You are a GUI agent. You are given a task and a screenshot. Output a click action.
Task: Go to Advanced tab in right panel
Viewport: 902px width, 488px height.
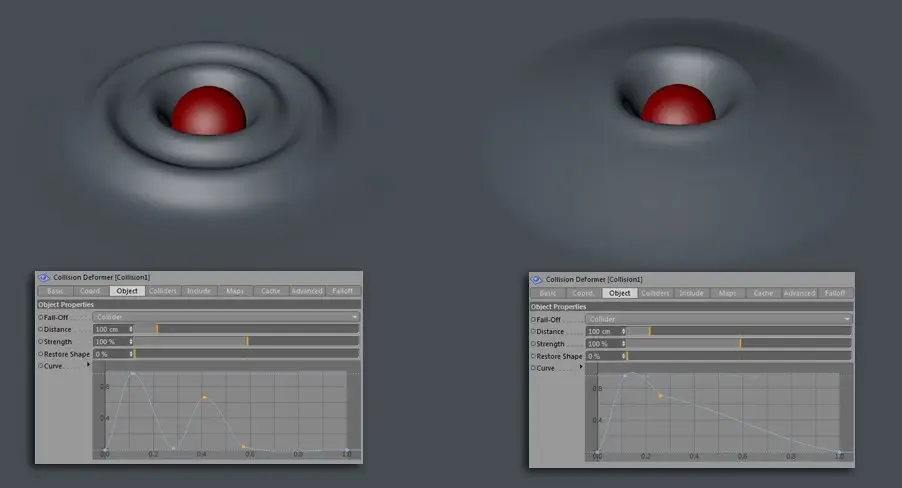(x=799, y=293)
